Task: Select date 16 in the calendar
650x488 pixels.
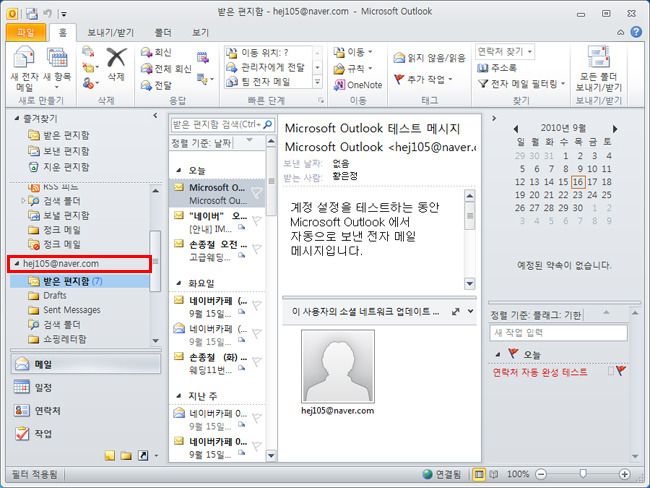Action: 578,182
